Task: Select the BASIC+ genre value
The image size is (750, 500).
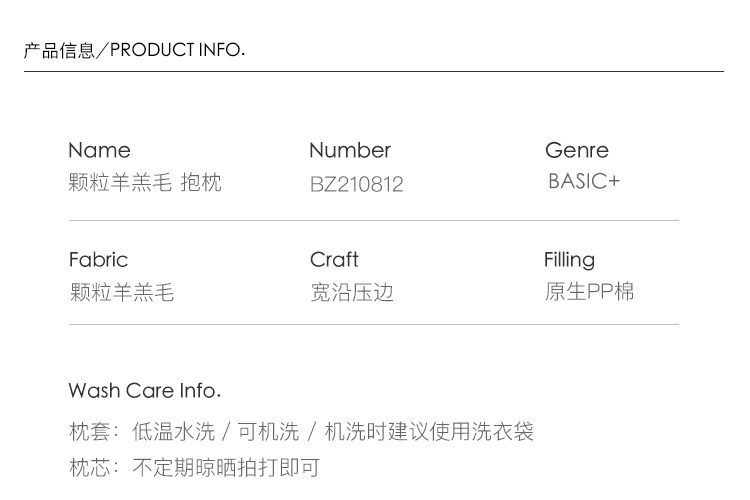Action: click(584, 182)
